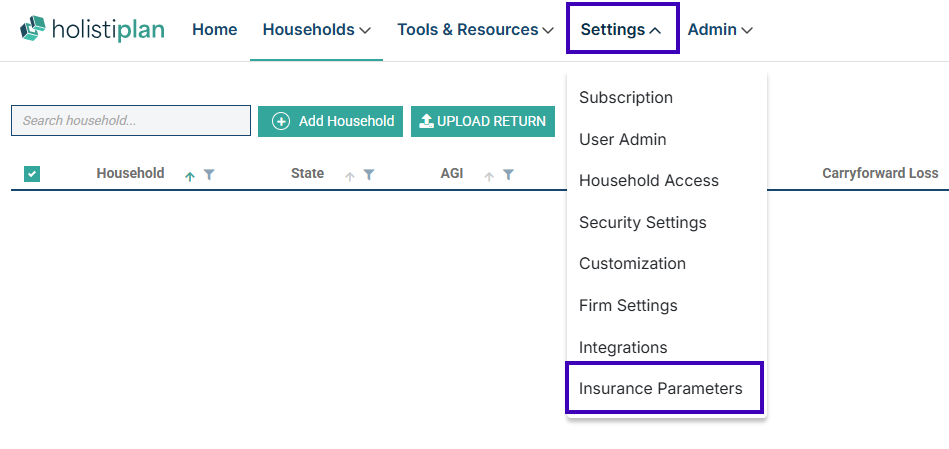Screen dimensions: 949x449
Task: Toggle the select-all households checkbox
Action: (32, 174)
